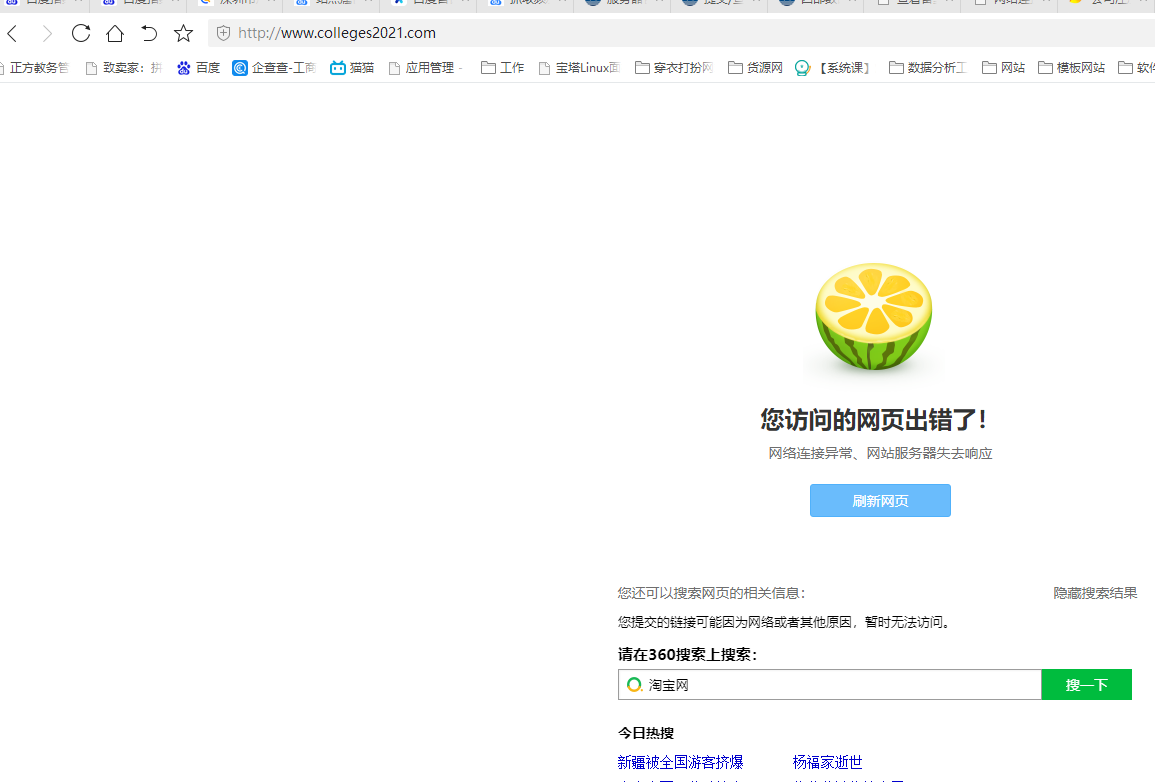Click the site safety shield in the address bar
The height and width of the screenshot is (782, 1155).
point(223,33)
